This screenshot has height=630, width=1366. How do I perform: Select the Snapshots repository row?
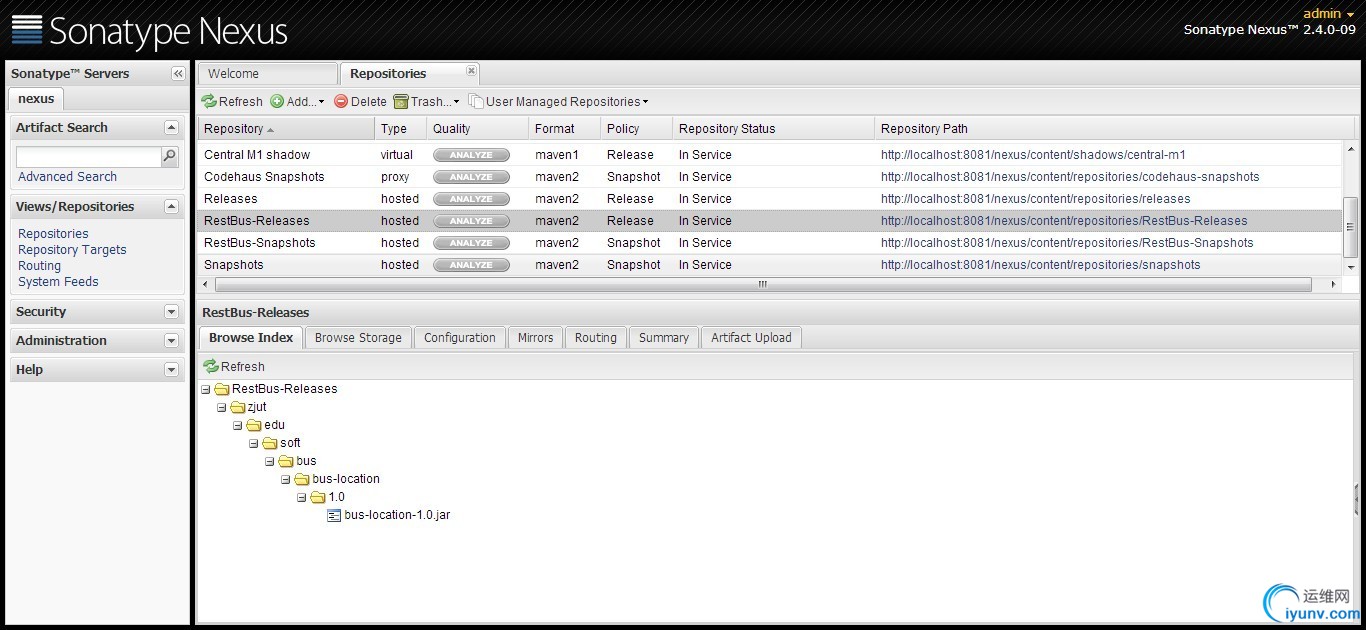(x=769, y=265)
